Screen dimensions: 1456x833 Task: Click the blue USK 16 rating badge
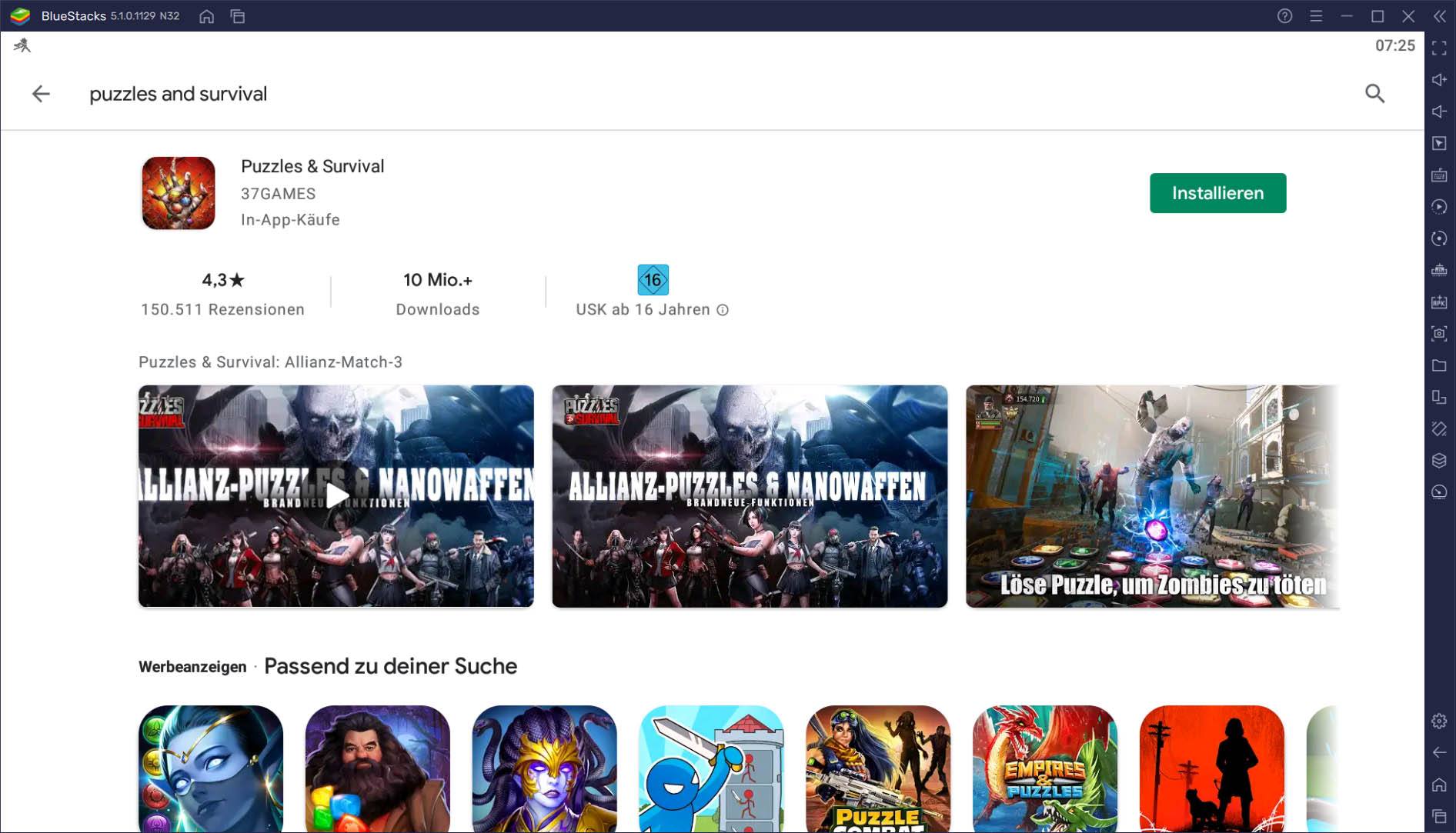coord(653,280)
